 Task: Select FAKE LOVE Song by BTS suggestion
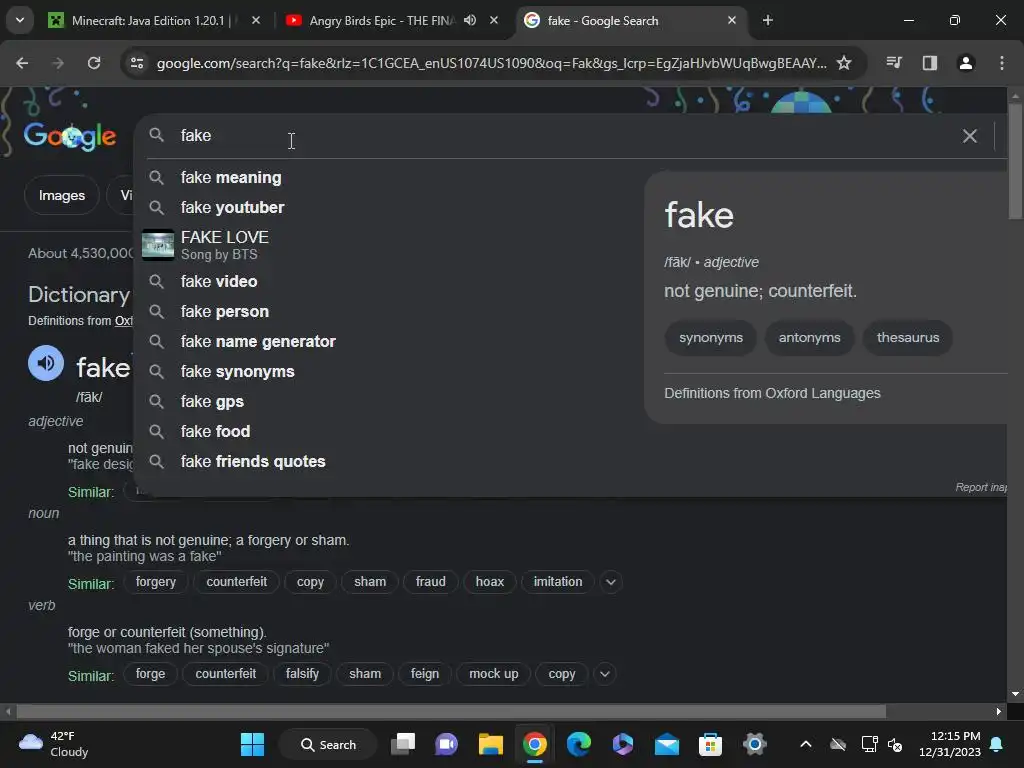(x=224, y=245)
